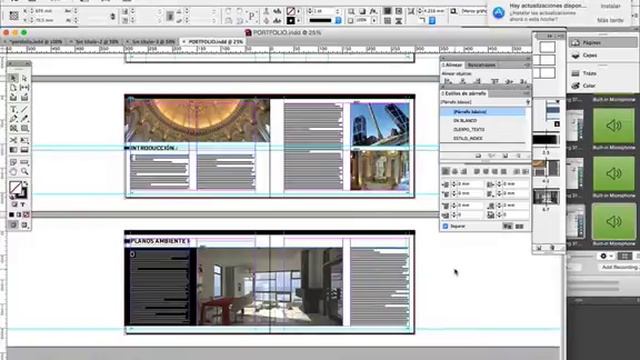Click the black stroke swatch in control bar

coord(291,20)
